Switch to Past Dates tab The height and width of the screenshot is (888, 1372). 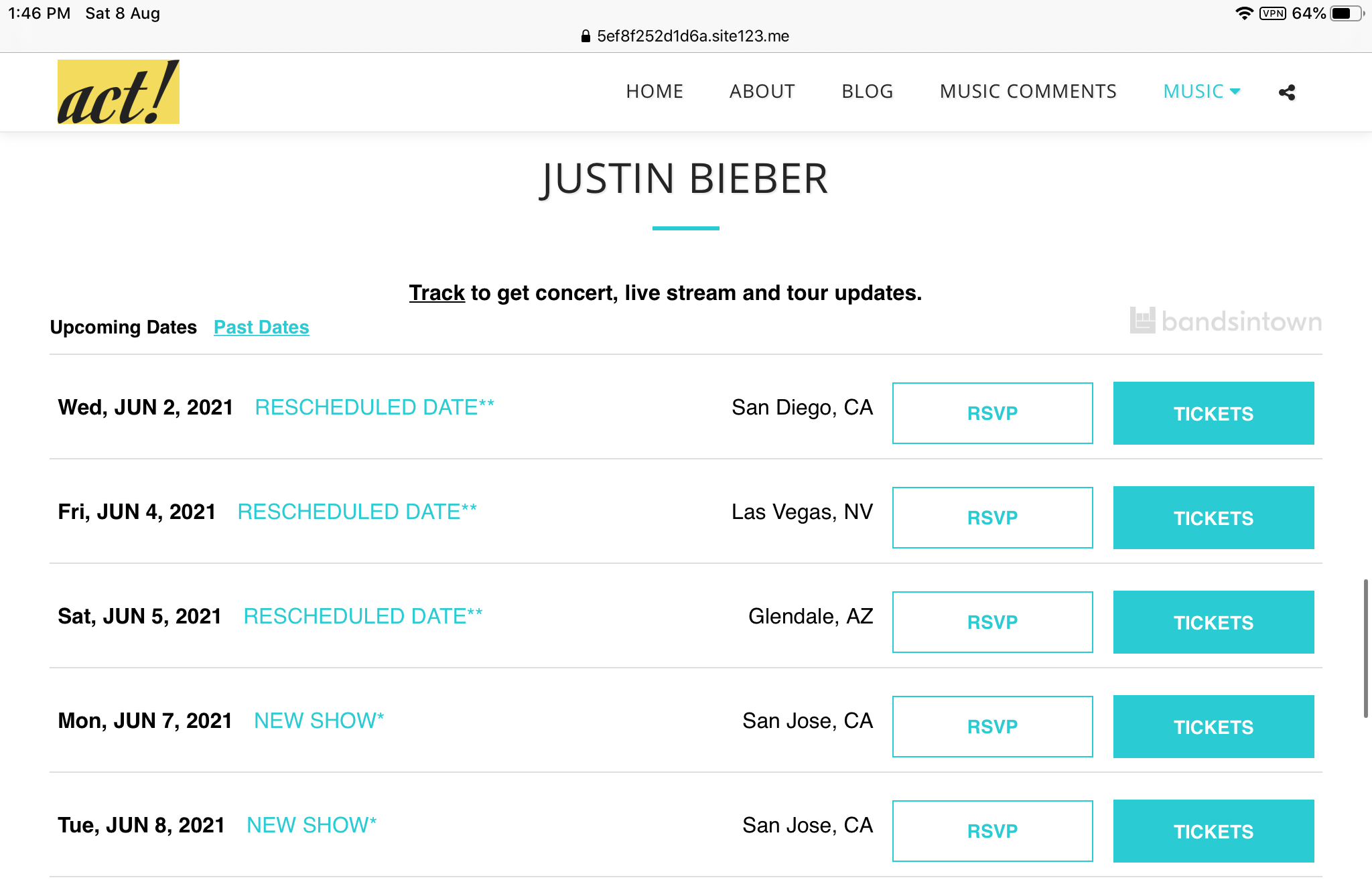(261, 327)
